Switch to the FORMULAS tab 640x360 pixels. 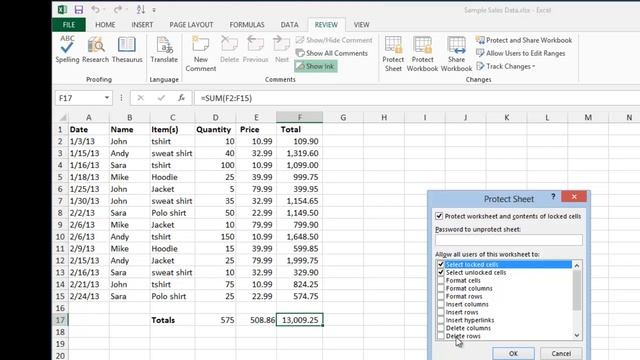[x=247, y=25]
